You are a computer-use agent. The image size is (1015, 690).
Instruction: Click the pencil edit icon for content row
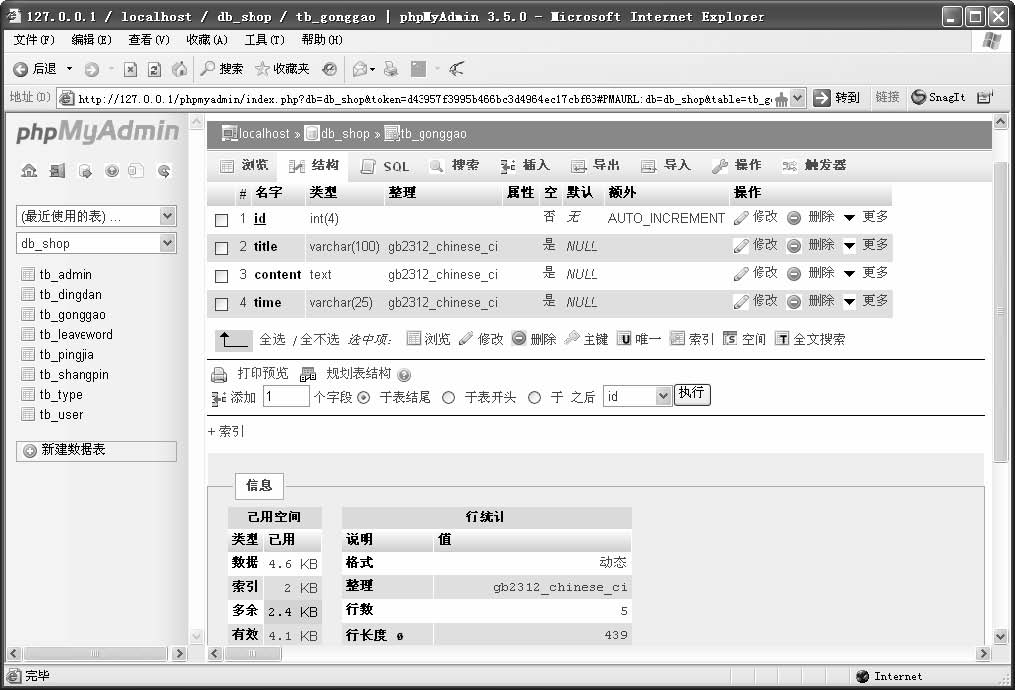pyautogui.click(x=741, y=274)
